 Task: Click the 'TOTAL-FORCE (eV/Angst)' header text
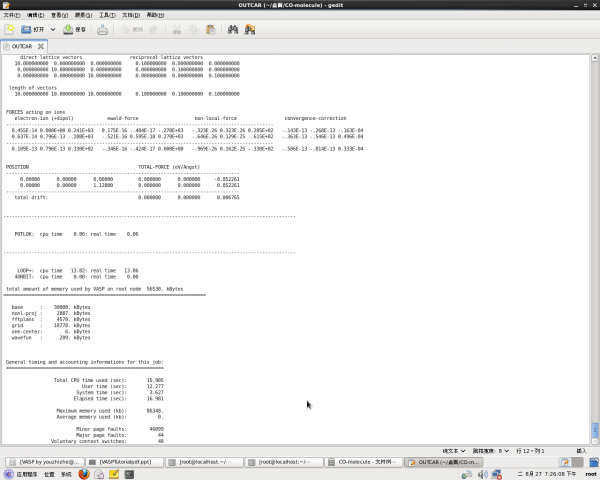pos(169,167)
